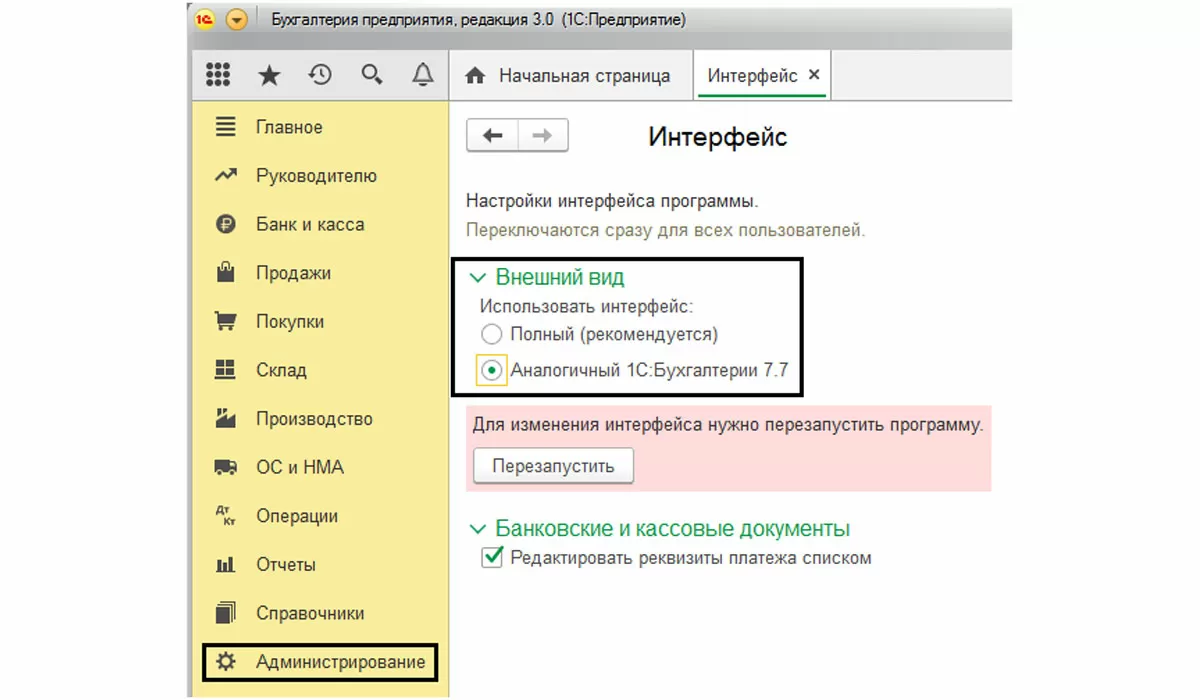Click the Покупки cart icon

coord(226,321)
